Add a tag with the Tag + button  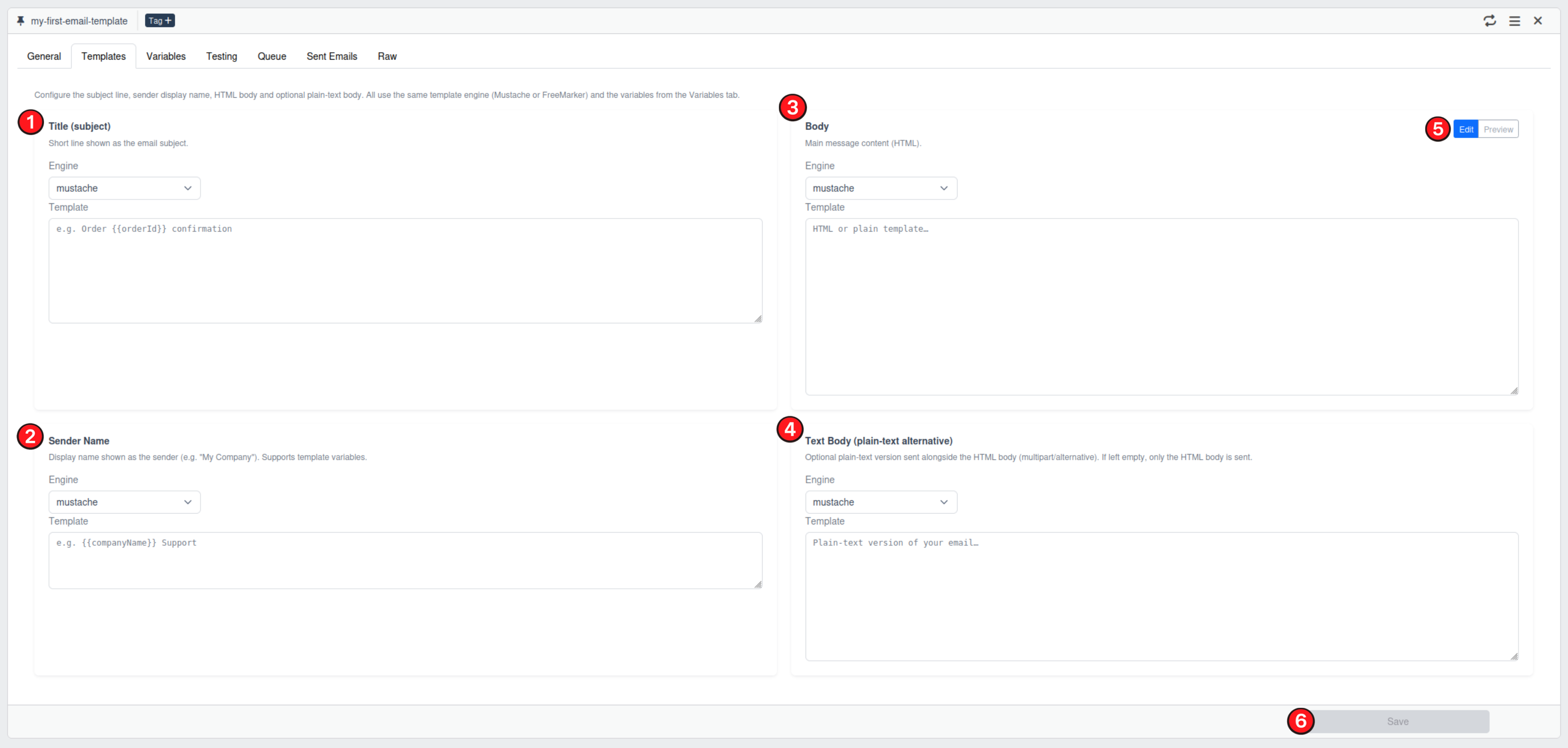159,21
